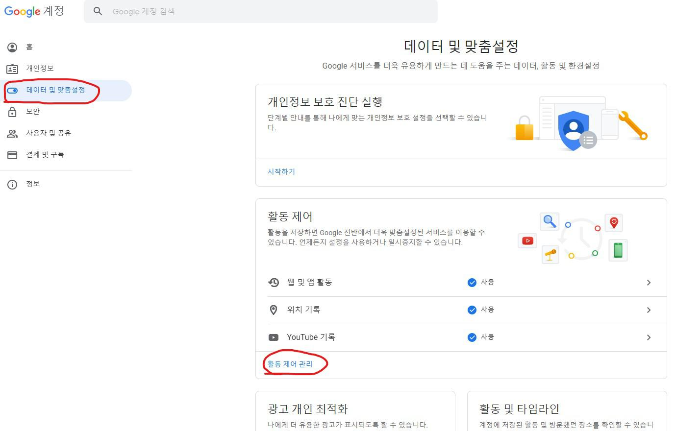Open the 홈 sidebar item
This screenshot has width=700, height=431.
tap(66, 47)
